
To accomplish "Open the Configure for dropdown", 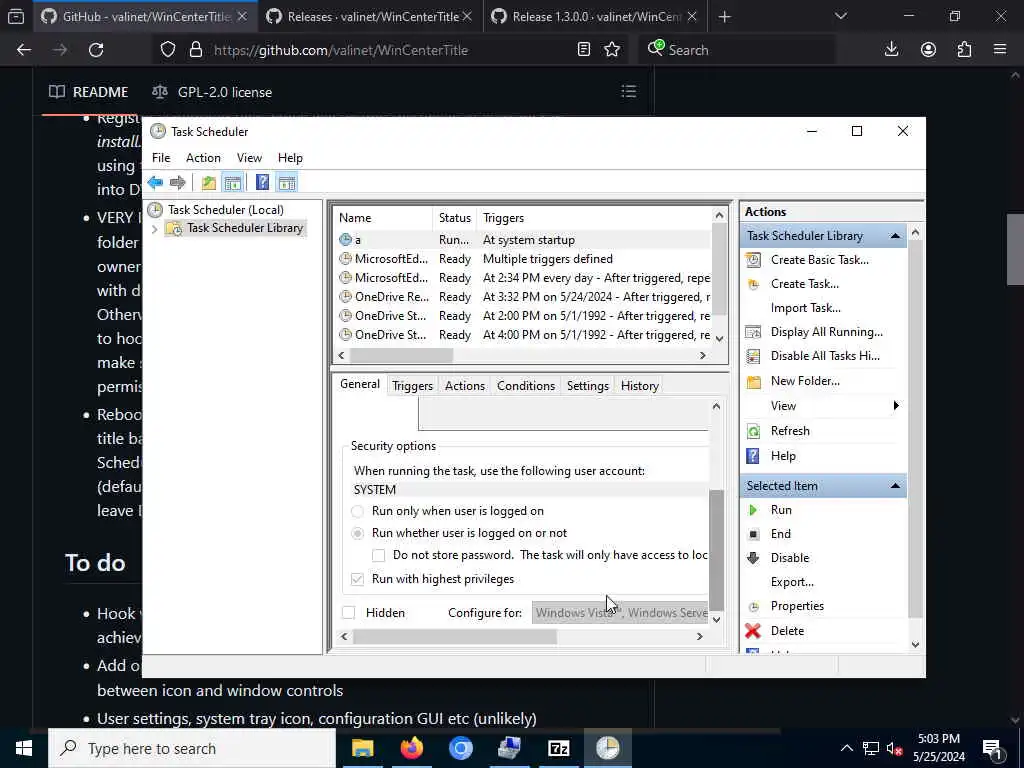I will [620, 613].
